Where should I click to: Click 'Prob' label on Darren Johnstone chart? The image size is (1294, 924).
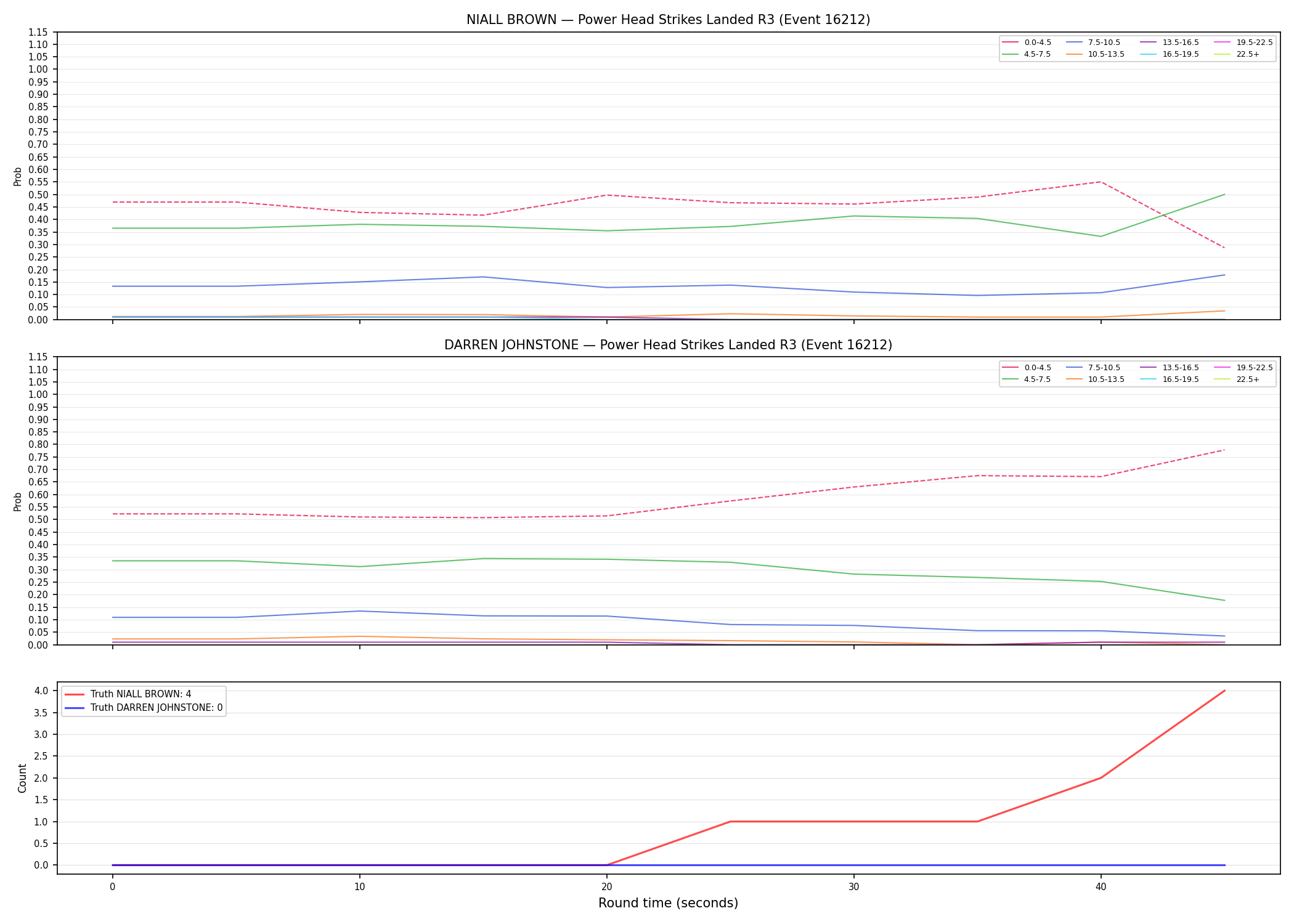click(x=18, y=501)
